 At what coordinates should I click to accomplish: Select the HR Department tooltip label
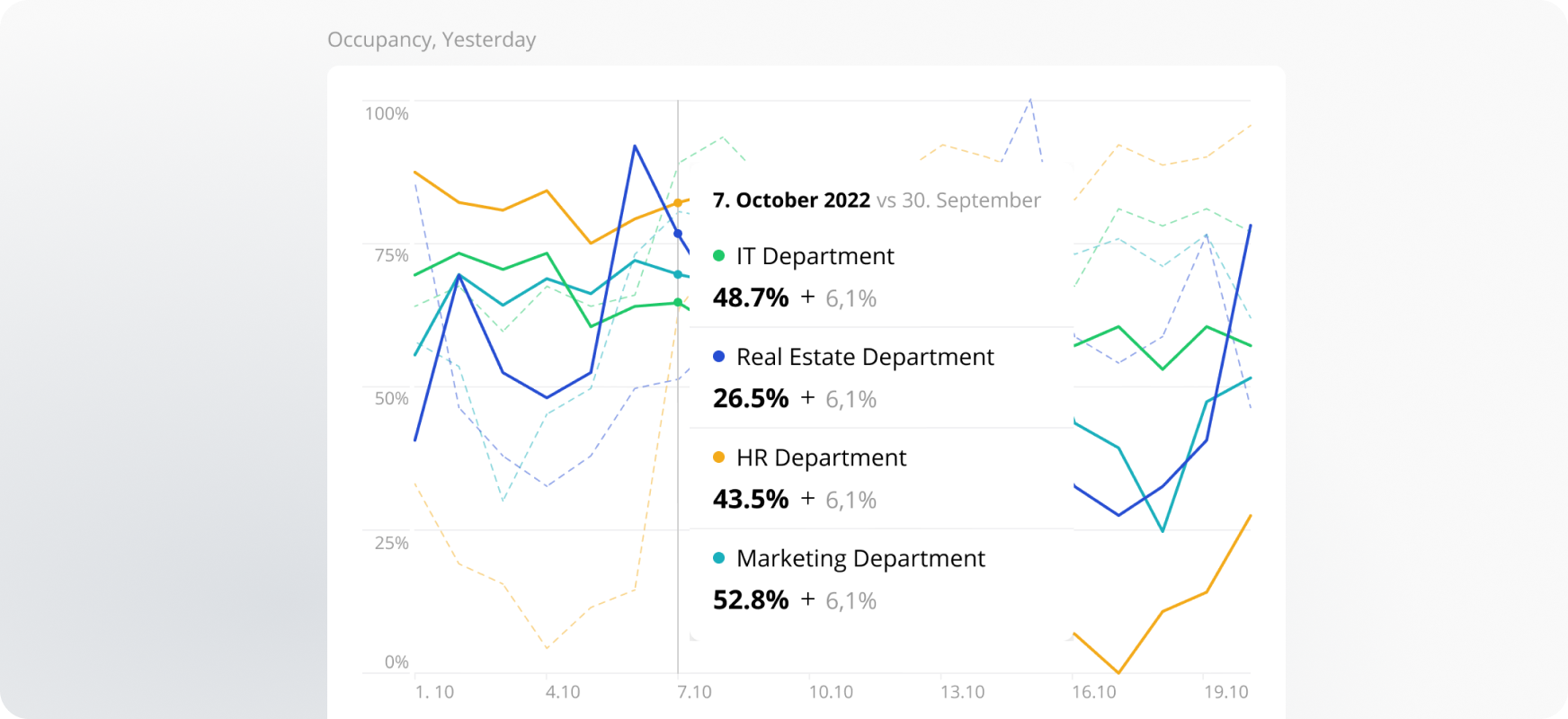[x=821, y=457]
